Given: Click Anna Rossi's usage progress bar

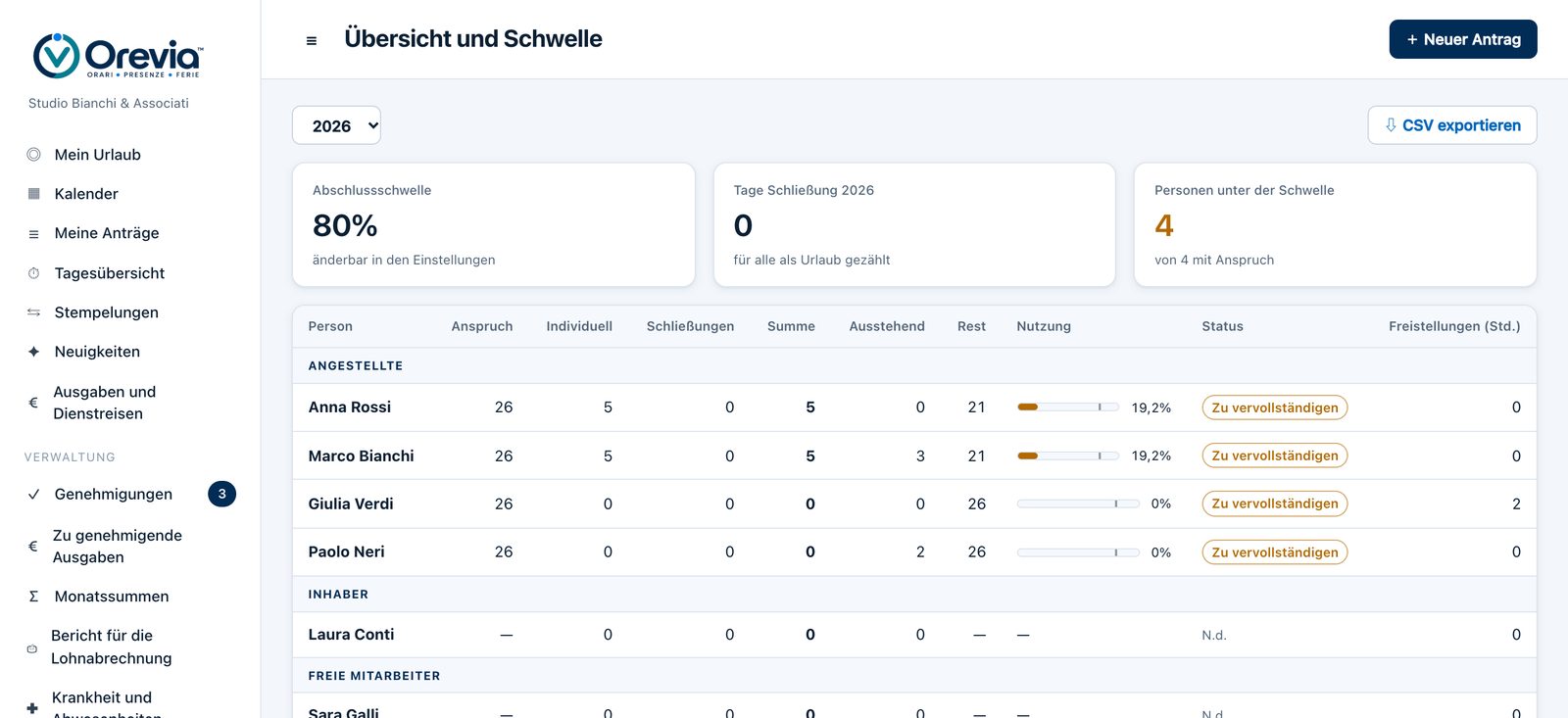Looking at the screenshot, I should click(1068, 407).
